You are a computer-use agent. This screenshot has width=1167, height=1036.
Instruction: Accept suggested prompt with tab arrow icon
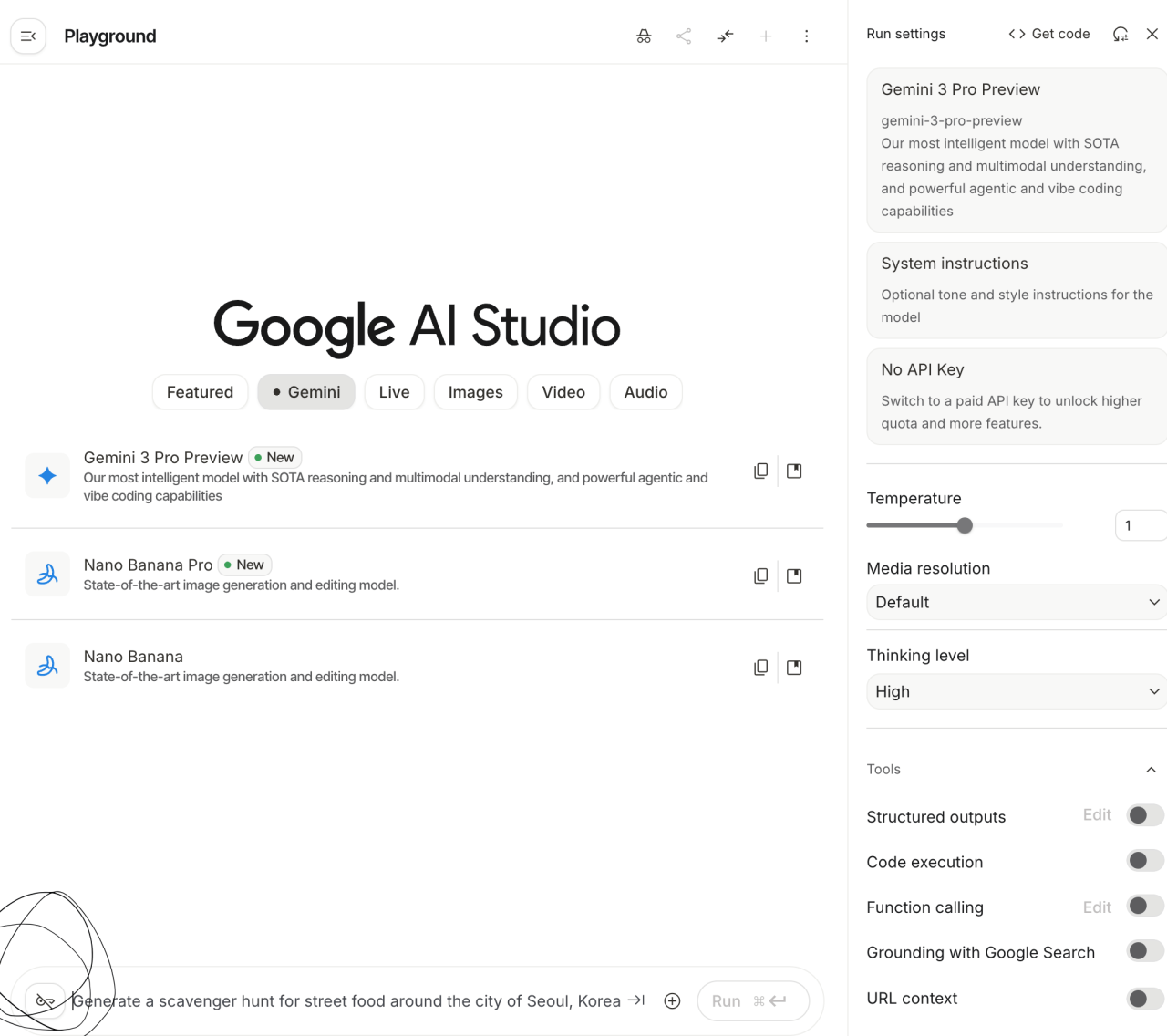coord(636,1000)
